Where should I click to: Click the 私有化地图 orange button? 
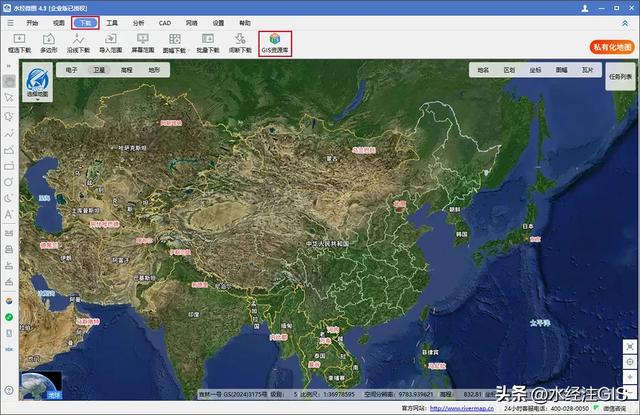(x=612, y=47)
